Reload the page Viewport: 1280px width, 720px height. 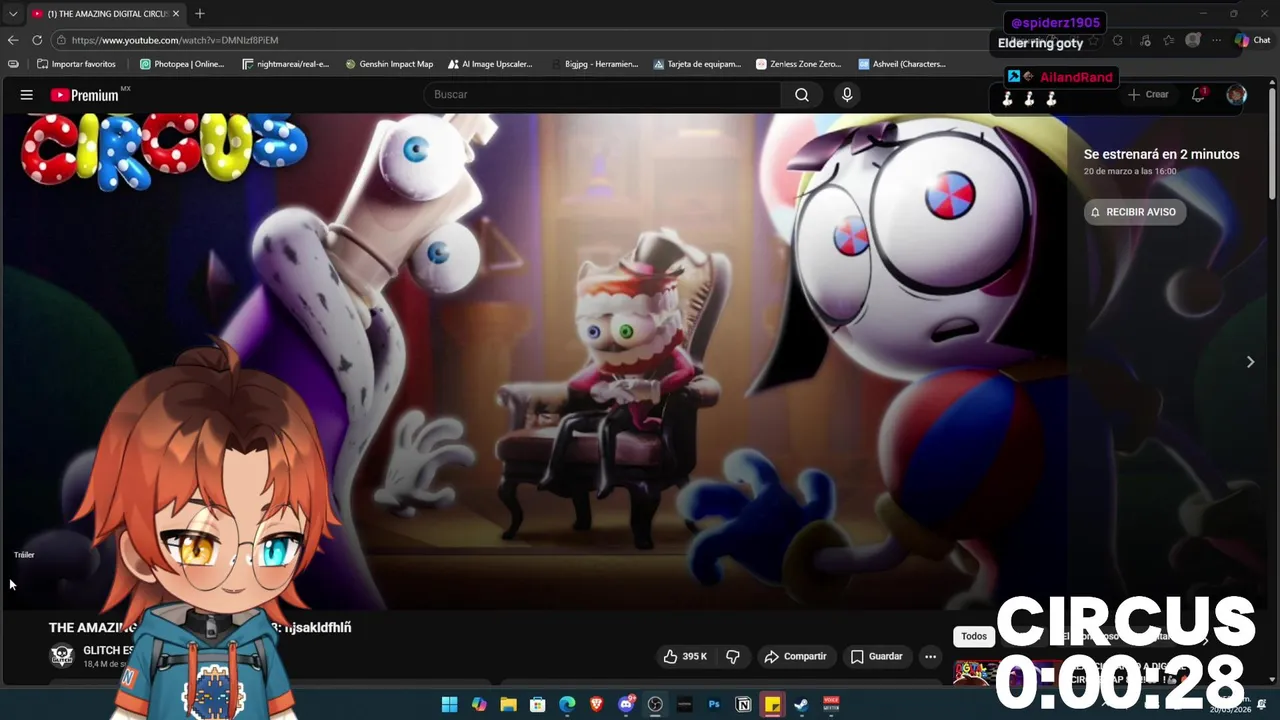coord(37,40)
